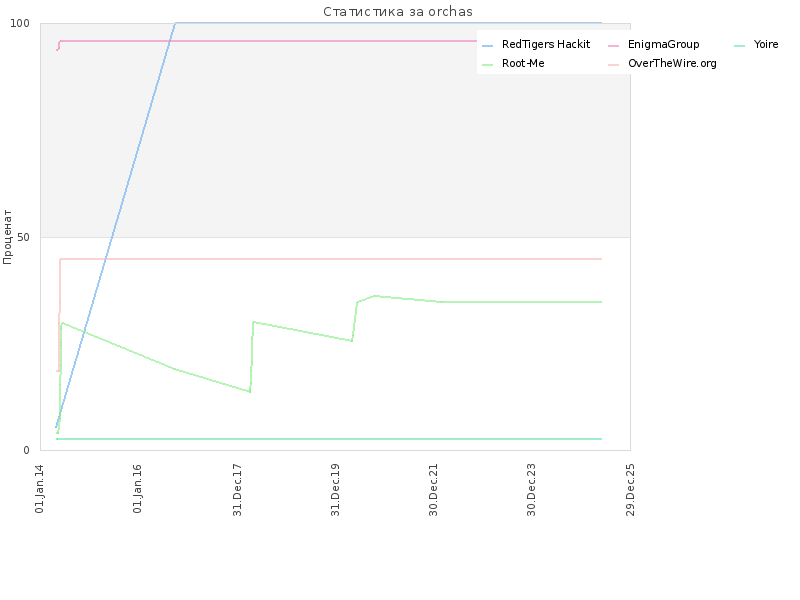Click the Yoire teal legend swatch
Image resolution: width=800 pixels, height=600 pixels.
click(740, 46)
